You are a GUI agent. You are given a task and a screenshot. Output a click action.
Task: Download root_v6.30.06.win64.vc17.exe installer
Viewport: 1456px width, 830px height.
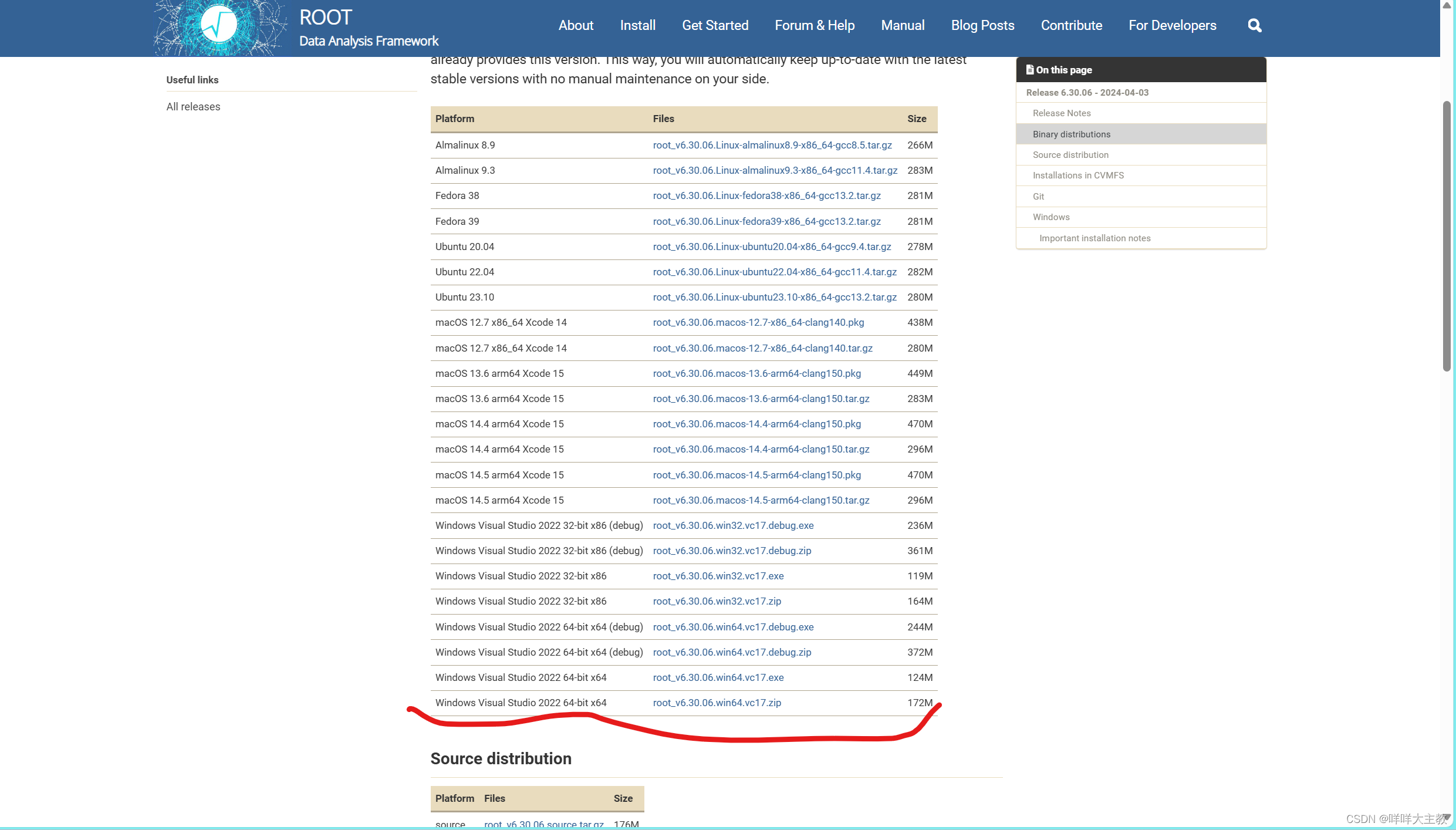[718, 677]
